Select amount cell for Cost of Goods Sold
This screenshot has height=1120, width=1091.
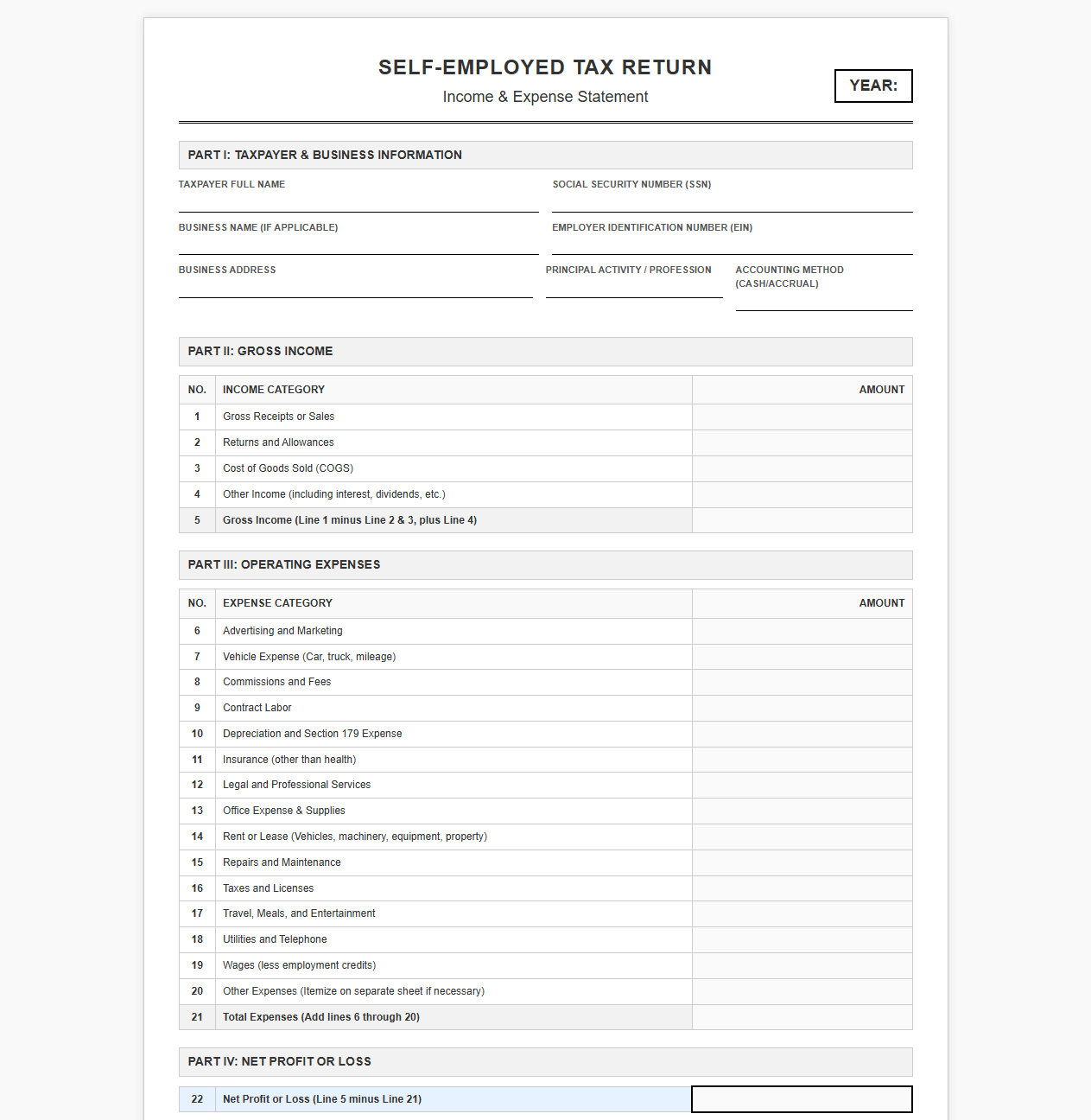[802, 468]
